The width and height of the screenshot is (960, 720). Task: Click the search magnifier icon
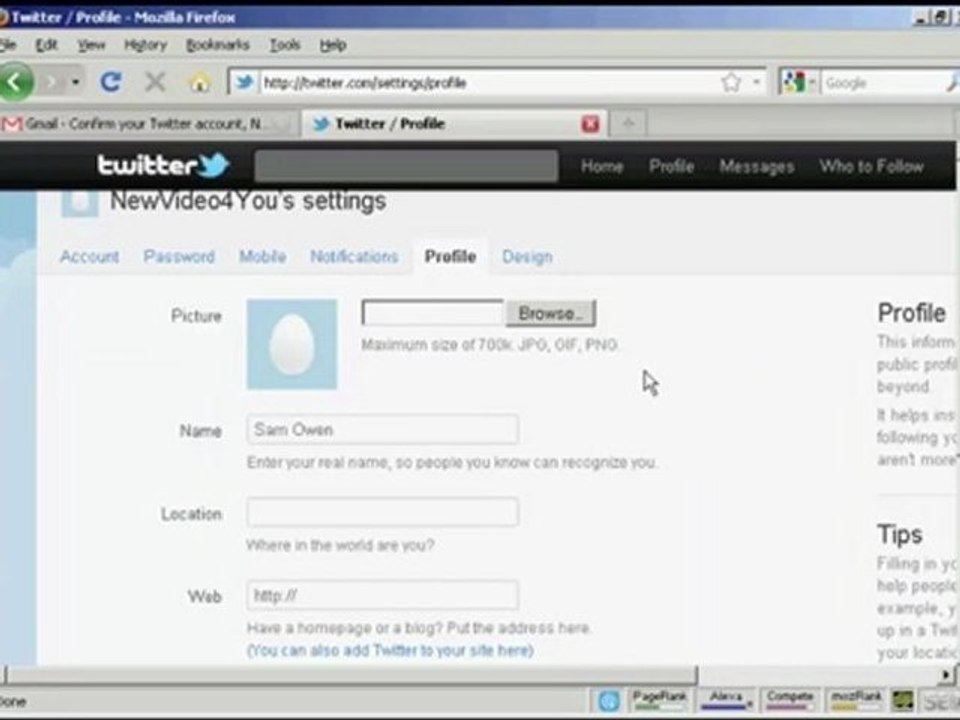click(953, 82)
